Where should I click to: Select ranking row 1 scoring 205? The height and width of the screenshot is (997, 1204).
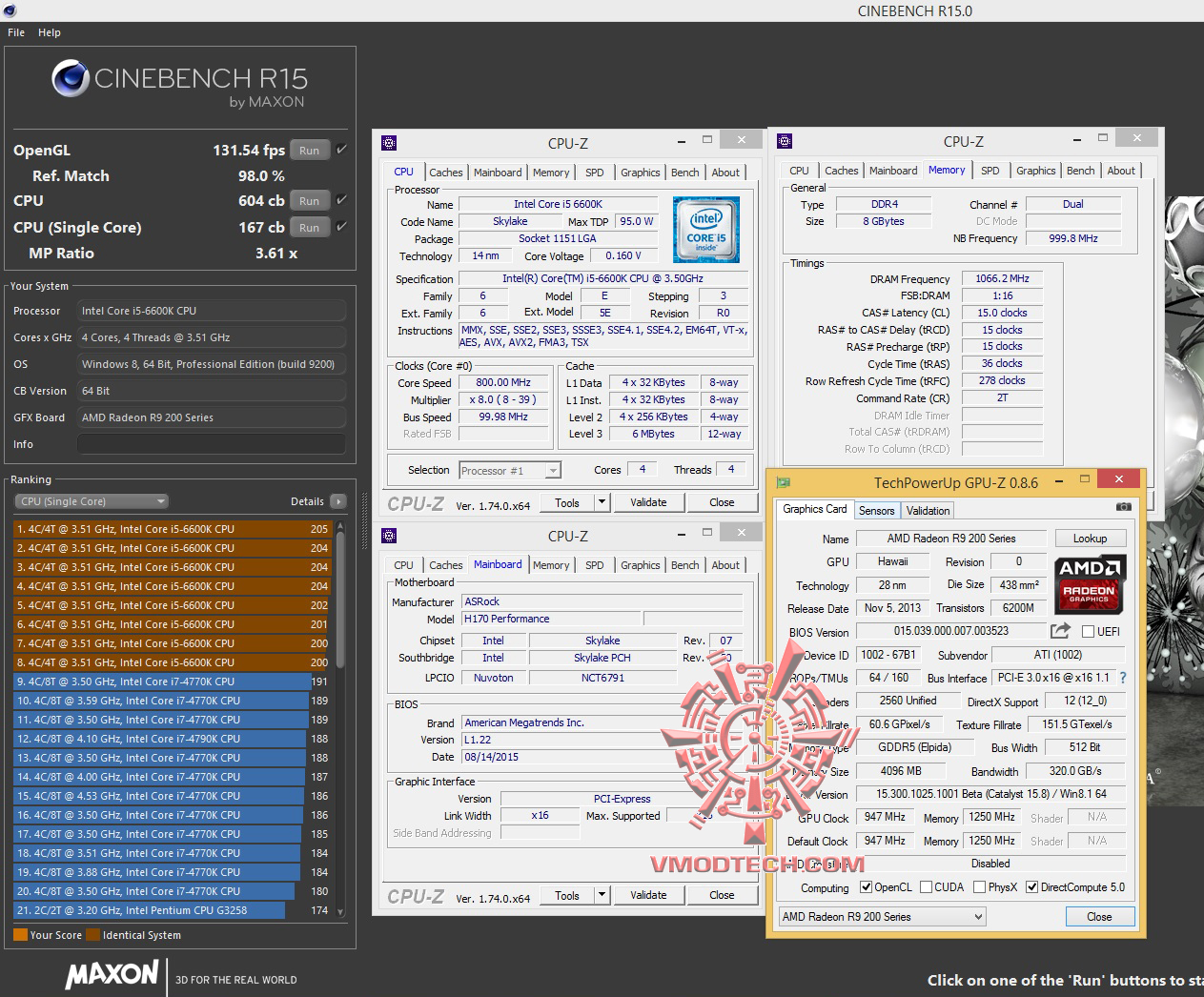pyautogui.click(x=172, y=529)
